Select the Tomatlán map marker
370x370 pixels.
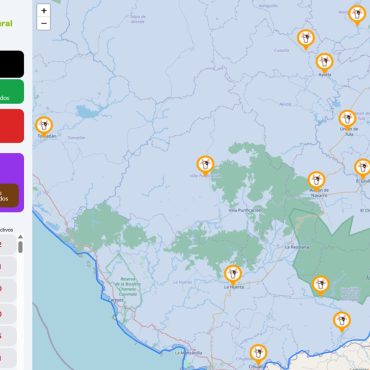point(44,127)
